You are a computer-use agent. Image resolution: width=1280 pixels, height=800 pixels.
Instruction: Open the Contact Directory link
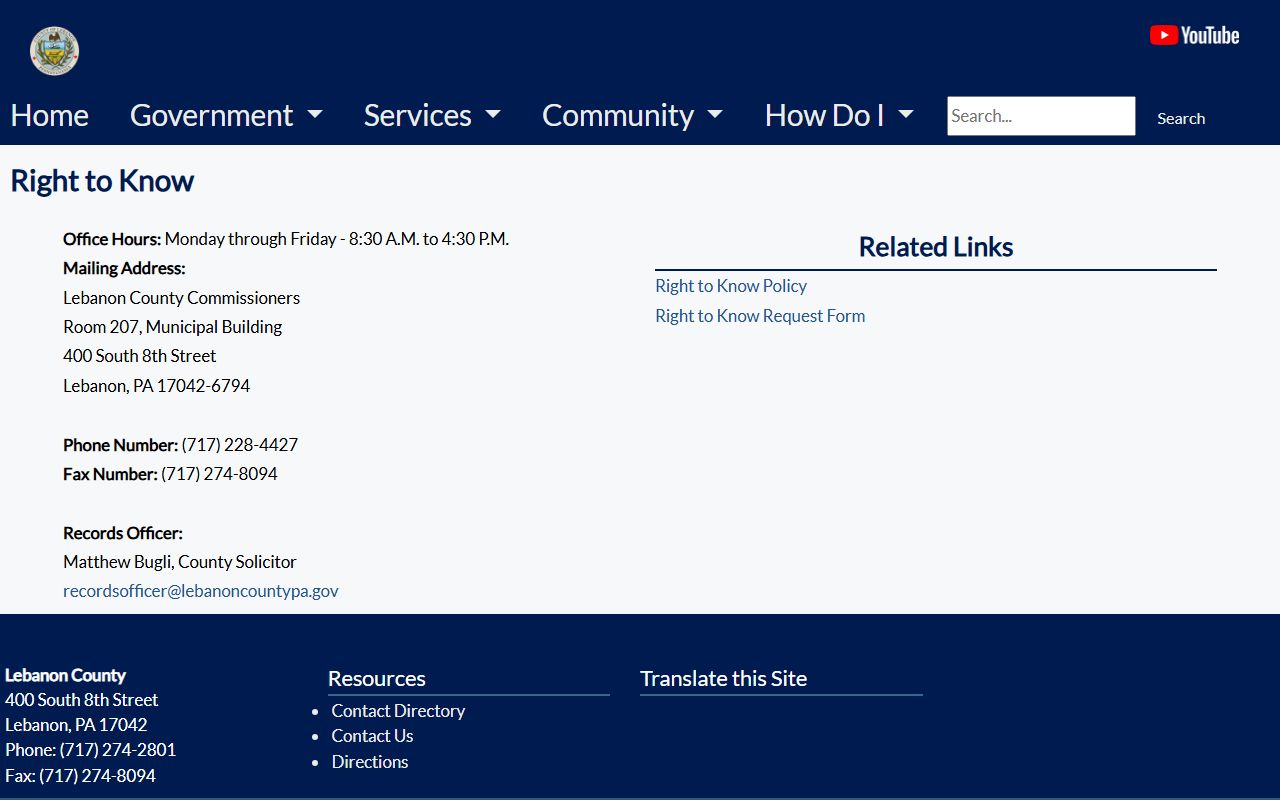pyautogui.click(x=398, y=711)
